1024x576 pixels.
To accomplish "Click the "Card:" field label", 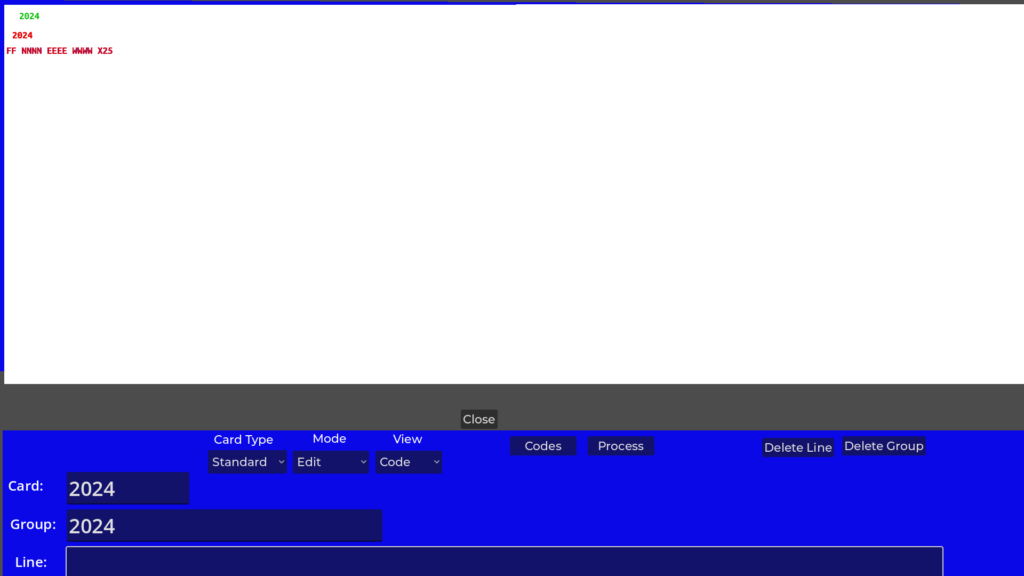I will pos(26,486).
